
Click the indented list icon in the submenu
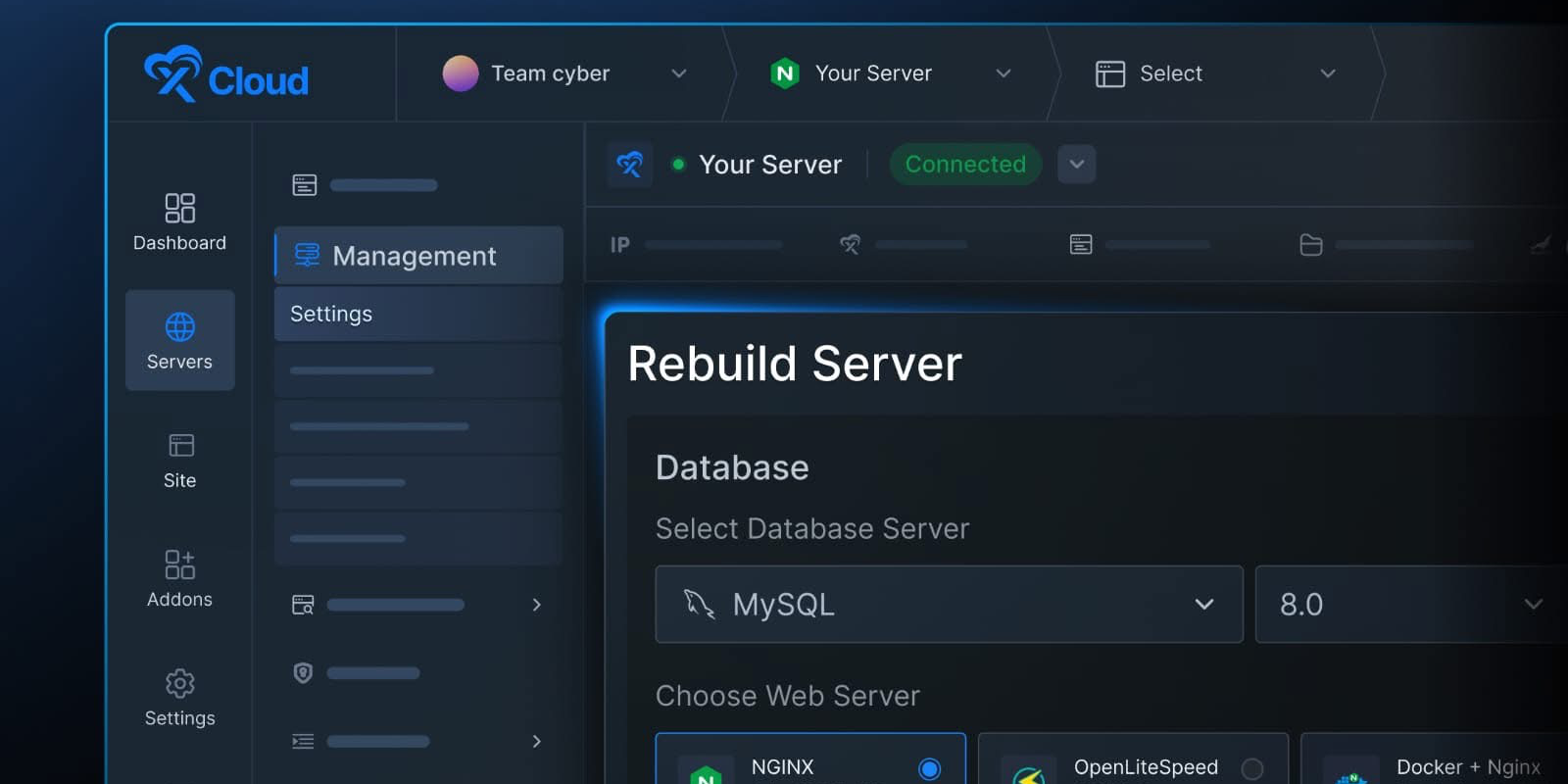coord(303,741)
